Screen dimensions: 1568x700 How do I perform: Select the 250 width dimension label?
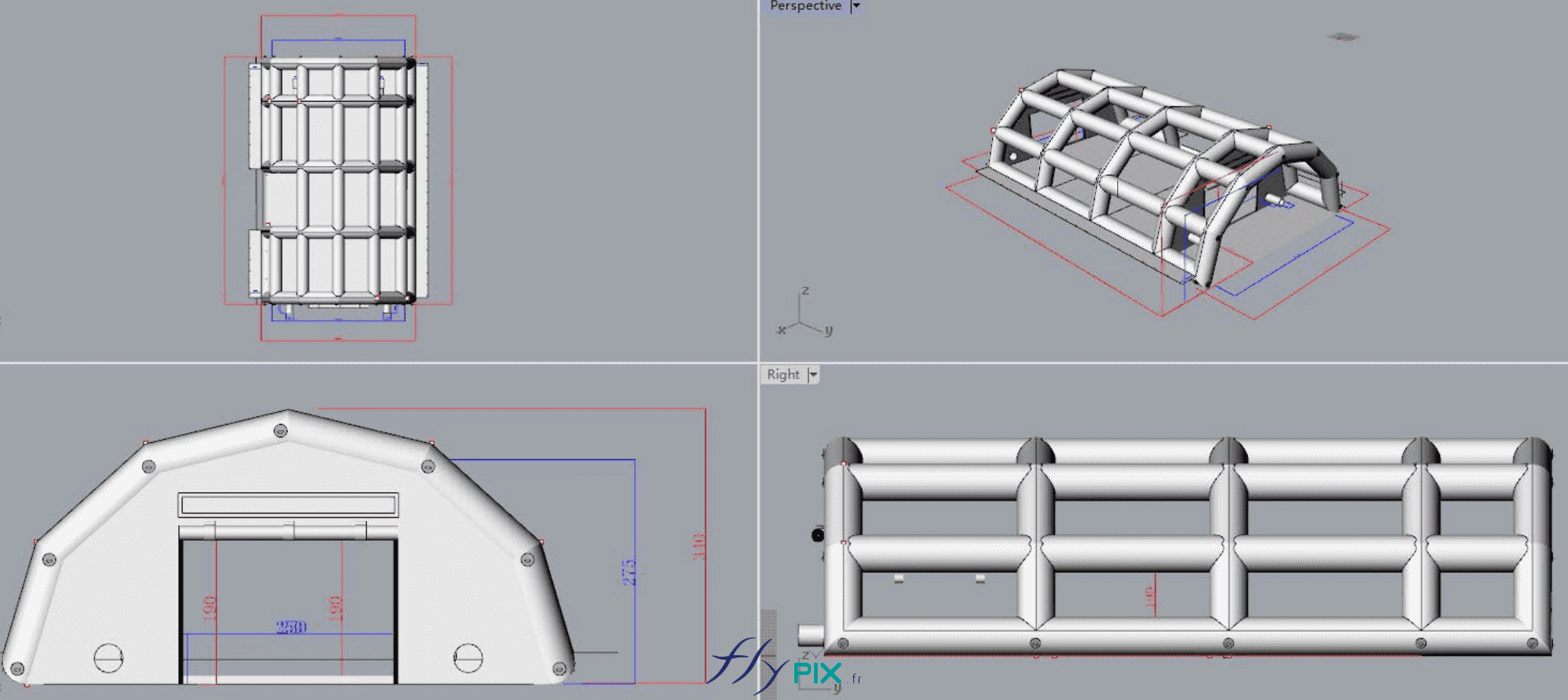tap(292, 626)
